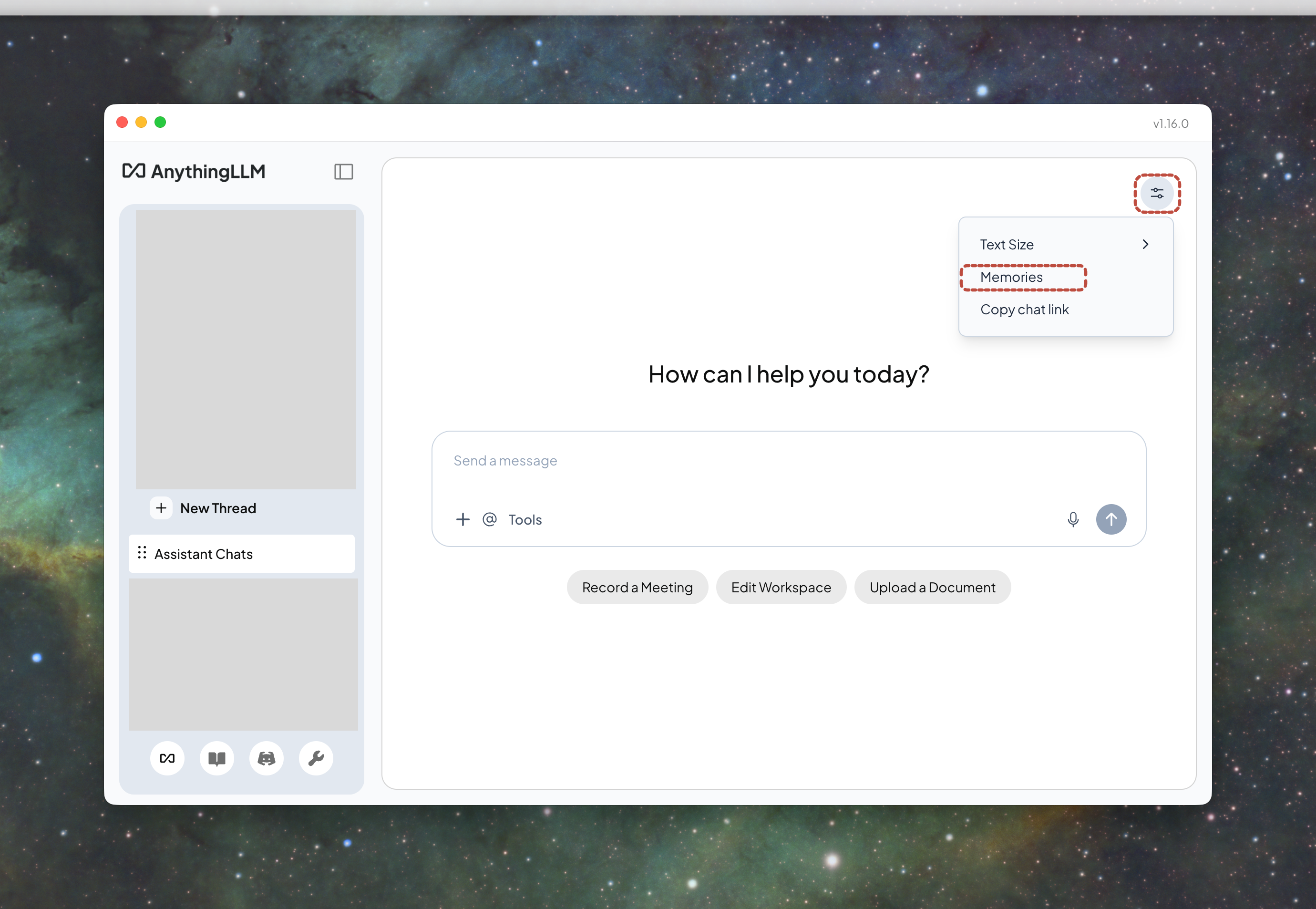Open the Tools selector

(525, 520)
